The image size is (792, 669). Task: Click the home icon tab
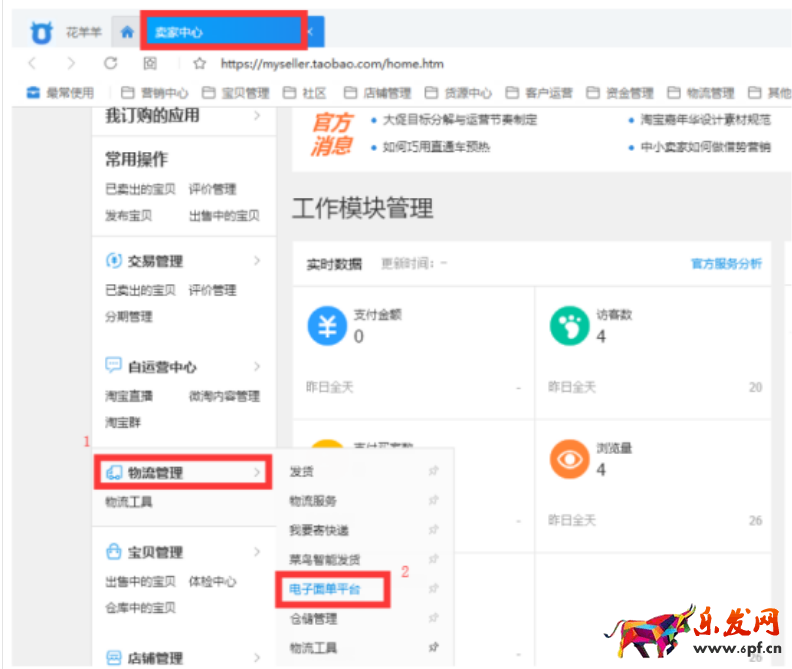126,32
